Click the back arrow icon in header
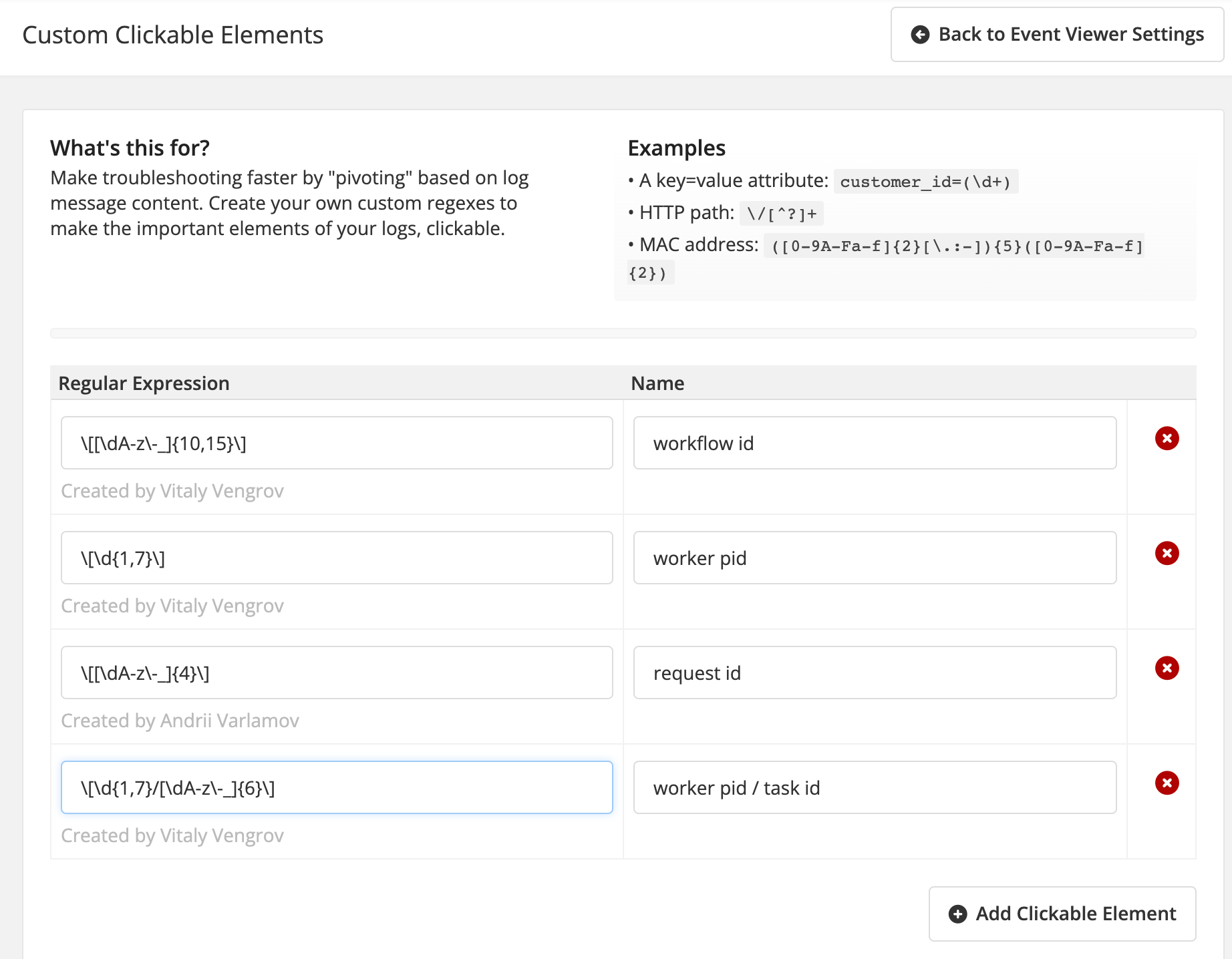The height and width of the screenshot is (959, 1232). 920,35
